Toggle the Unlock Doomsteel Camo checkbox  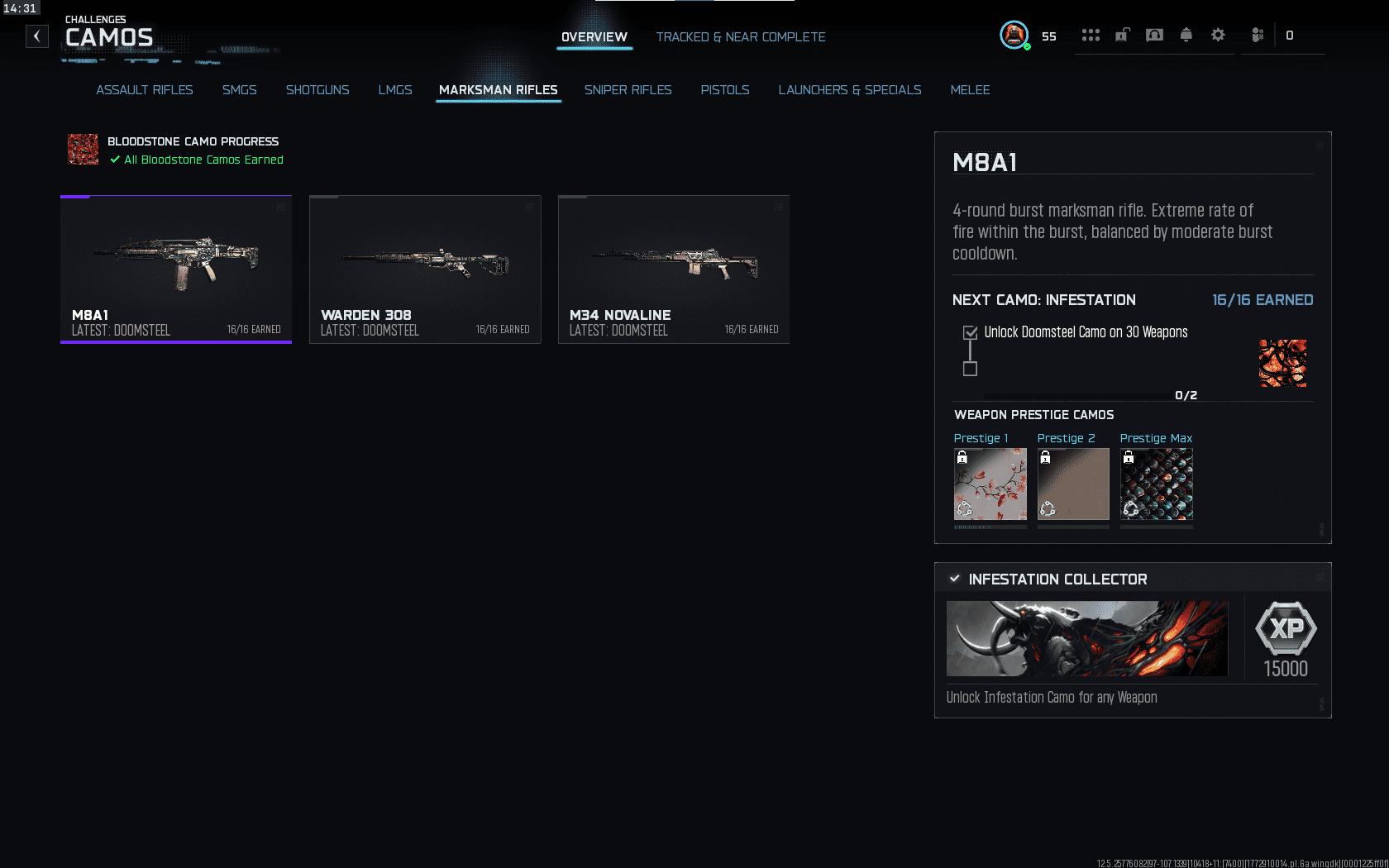click(x=971, y=332)
